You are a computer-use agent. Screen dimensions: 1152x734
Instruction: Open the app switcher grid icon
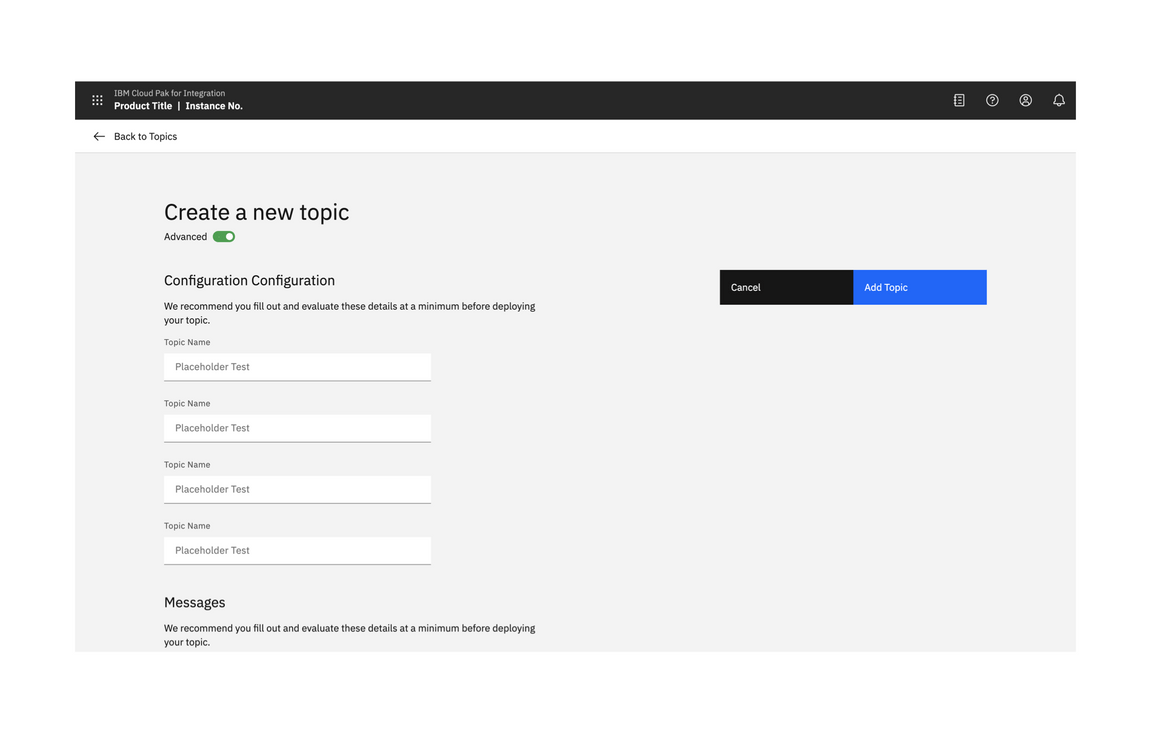click(x=97, y=100)
